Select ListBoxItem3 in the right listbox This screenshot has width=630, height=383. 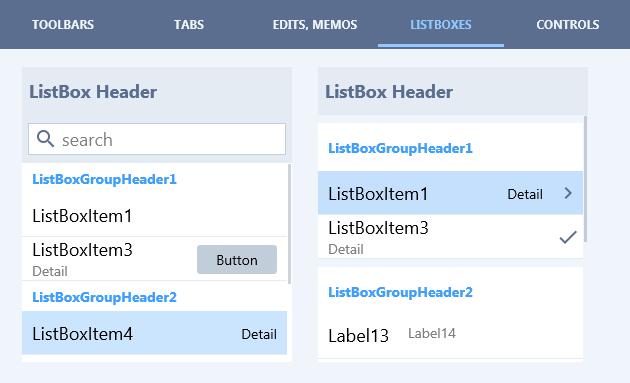click(450, 236)
